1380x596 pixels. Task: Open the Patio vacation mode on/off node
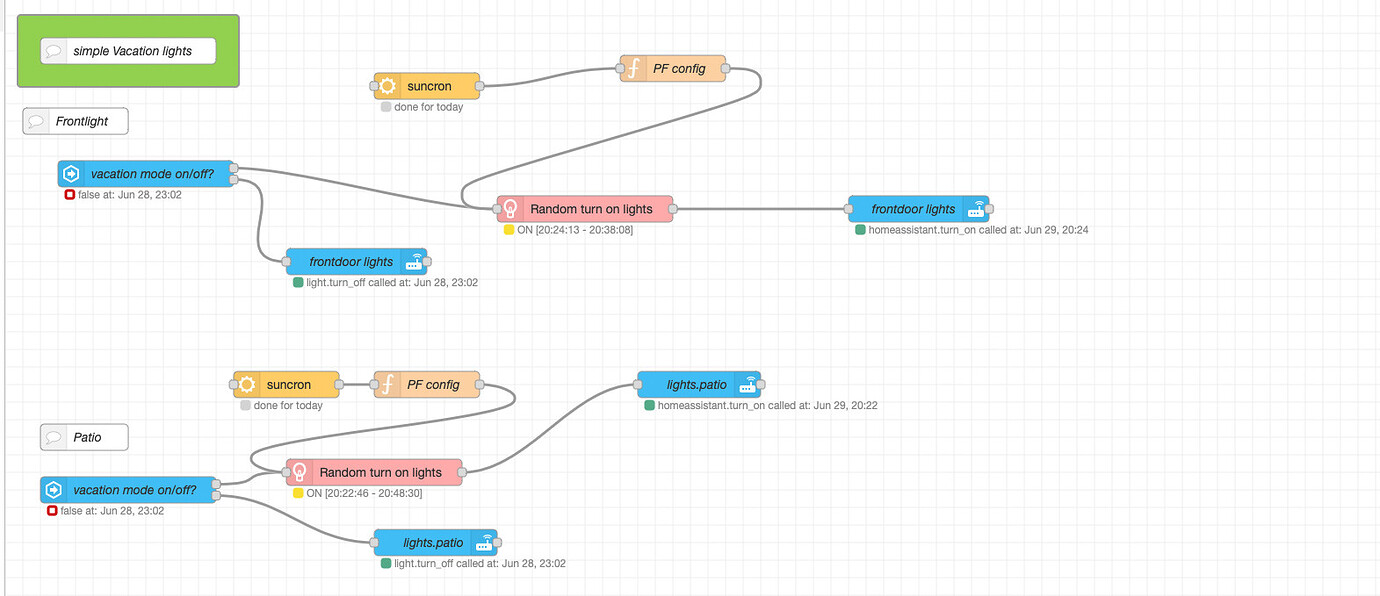[x=128, y=490]
